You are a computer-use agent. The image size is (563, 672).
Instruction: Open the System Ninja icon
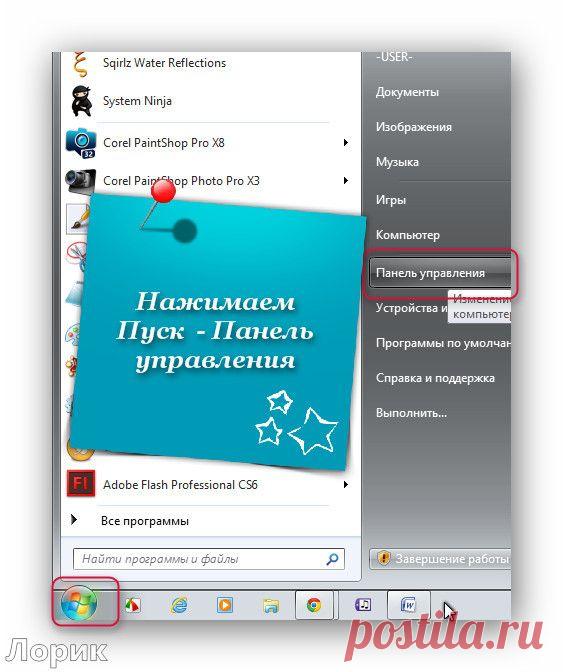click(x=81, y=101)
